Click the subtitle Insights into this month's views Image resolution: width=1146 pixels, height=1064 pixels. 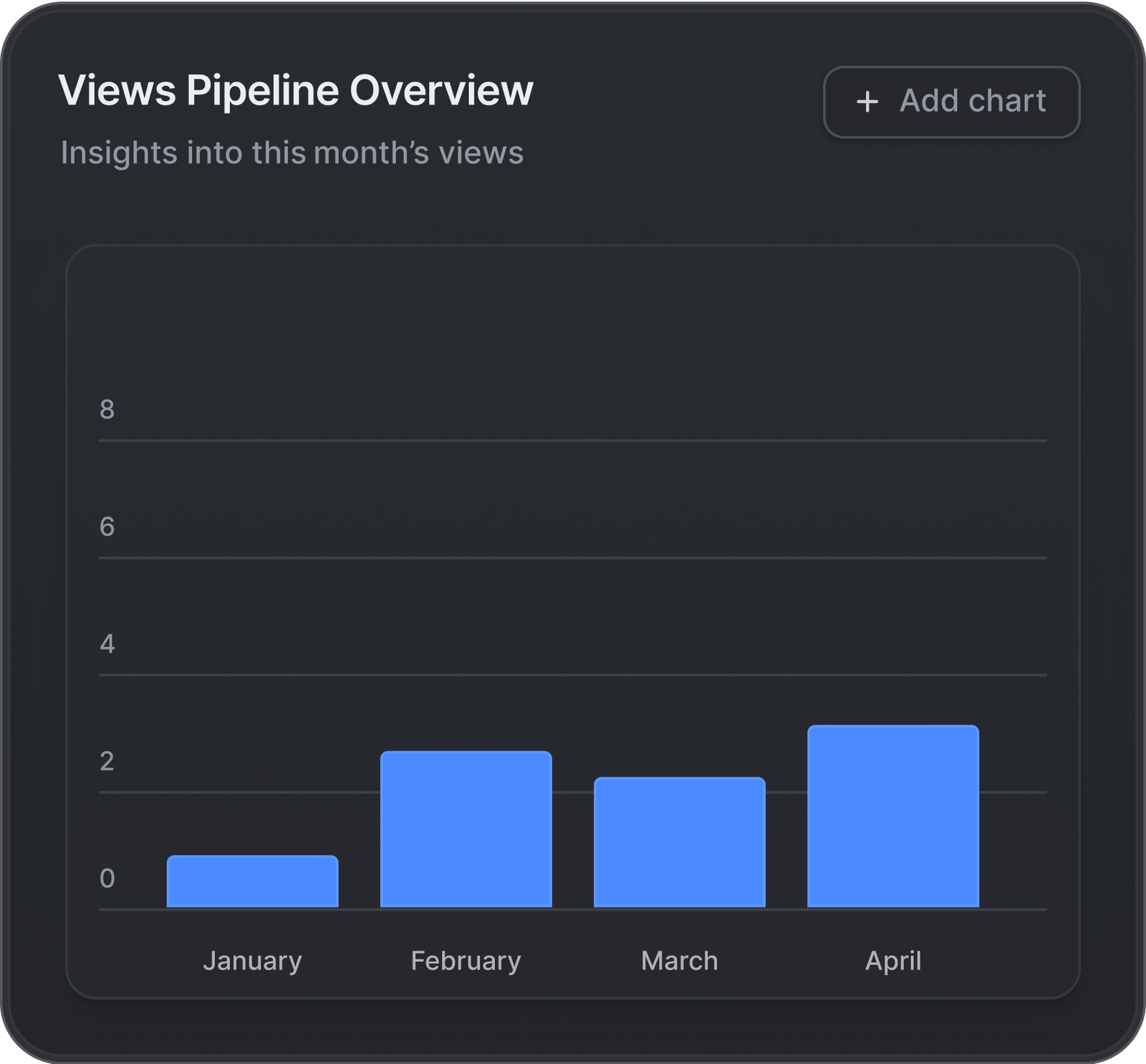[x=292, y=153]
